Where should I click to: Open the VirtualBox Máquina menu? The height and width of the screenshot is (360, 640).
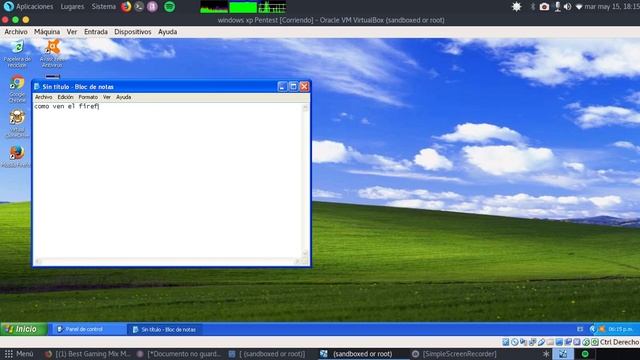pyautogui.click(x=47, y=32)
